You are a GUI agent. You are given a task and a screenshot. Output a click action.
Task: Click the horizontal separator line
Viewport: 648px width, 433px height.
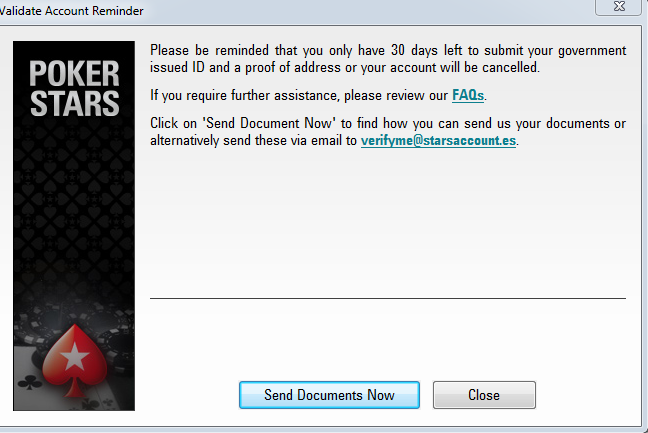(388, 298)
